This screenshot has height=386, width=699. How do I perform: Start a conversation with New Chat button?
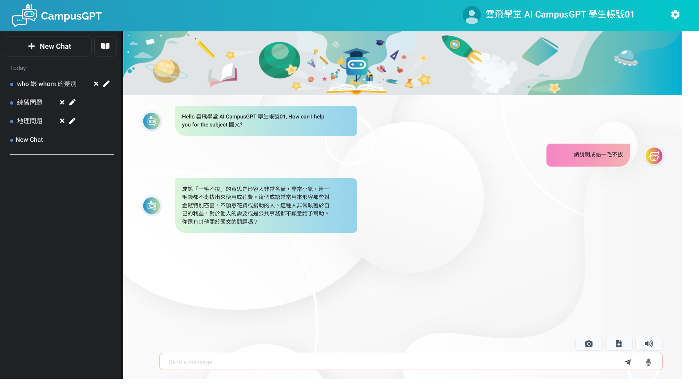click(x=49, y=46)
